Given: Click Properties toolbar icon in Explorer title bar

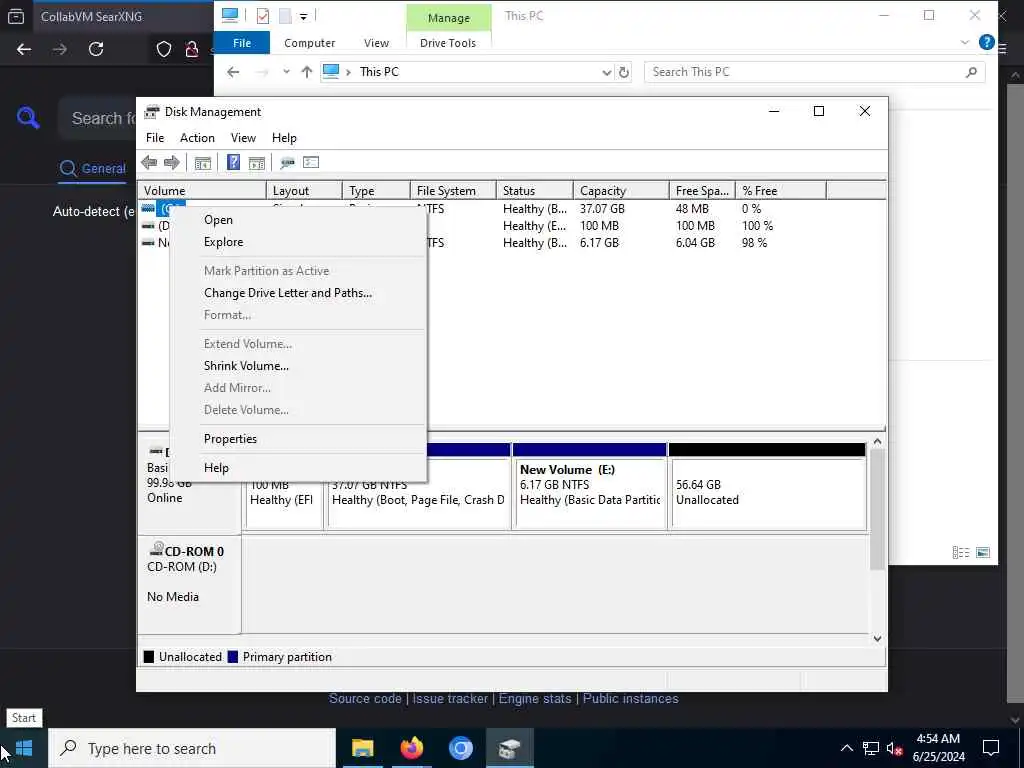Looking at the screenshot, I should pyautogui.click(x=263, y=16).
